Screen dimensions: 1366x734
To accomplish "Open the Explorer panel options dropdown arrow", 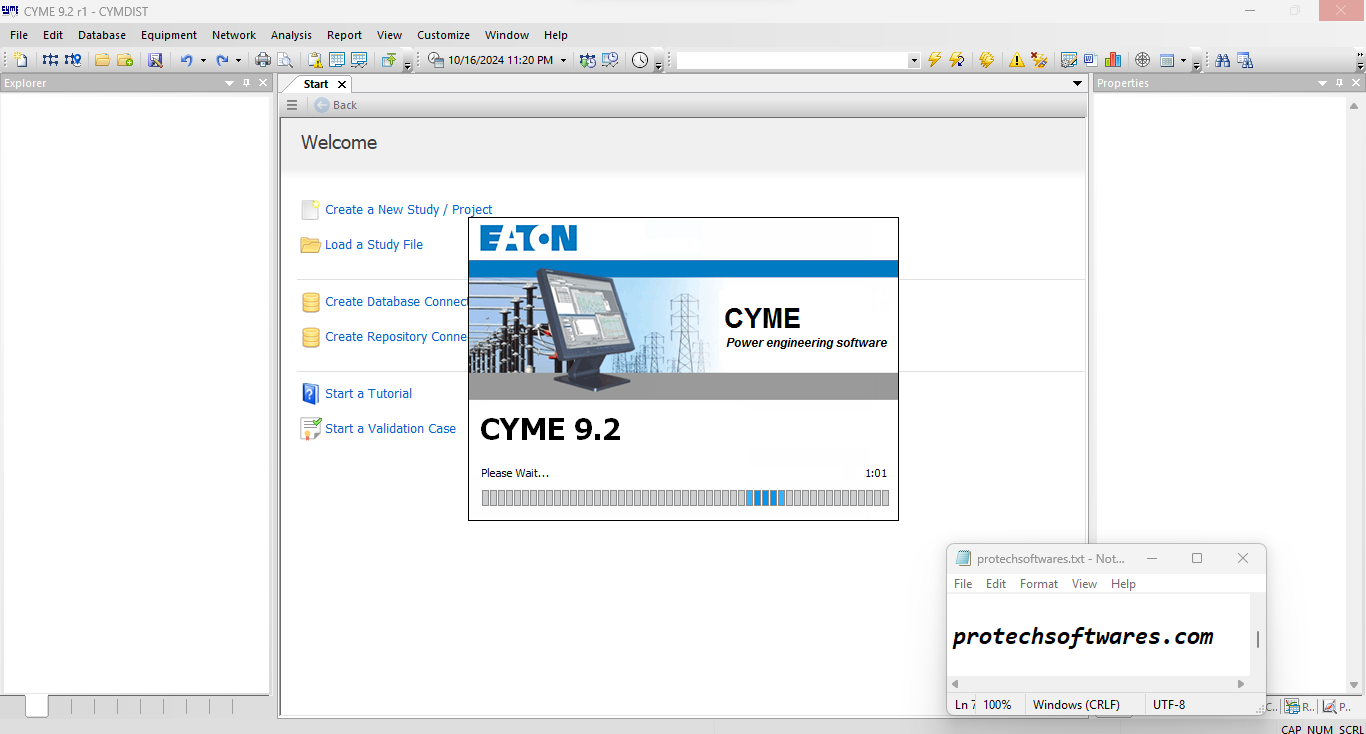I will point(229,83).
